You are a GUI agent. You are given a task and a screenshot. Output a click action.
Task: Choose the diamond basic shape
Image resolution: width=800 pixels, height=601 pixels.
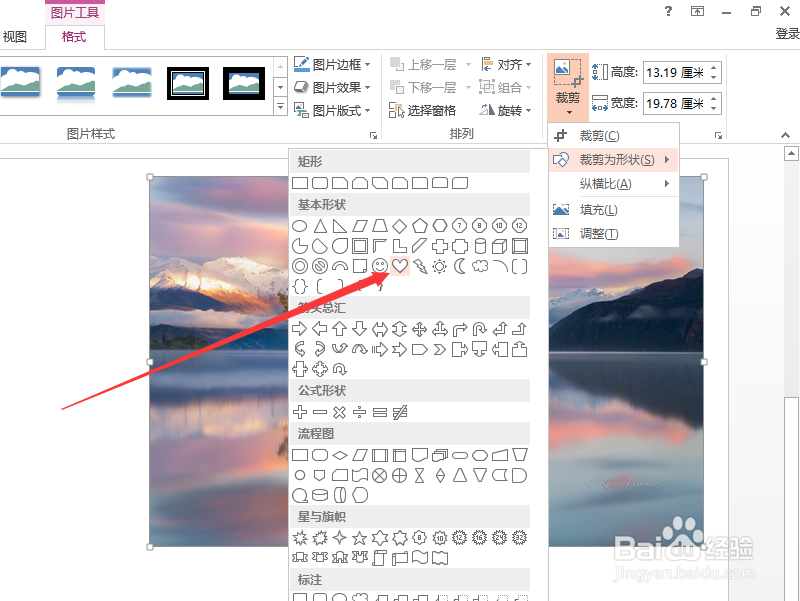coord(399,226)
